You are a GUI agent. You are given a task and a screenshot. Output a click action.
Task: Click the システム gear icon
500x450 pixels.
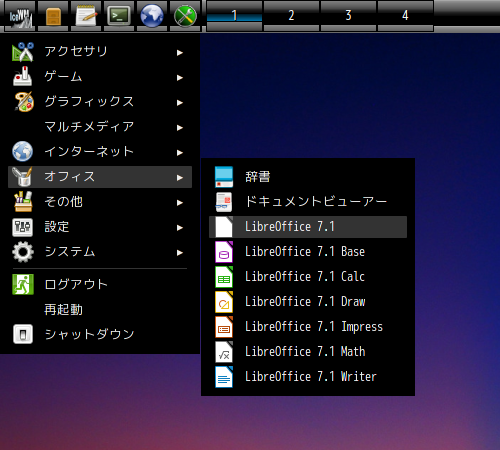pos(23,252)
